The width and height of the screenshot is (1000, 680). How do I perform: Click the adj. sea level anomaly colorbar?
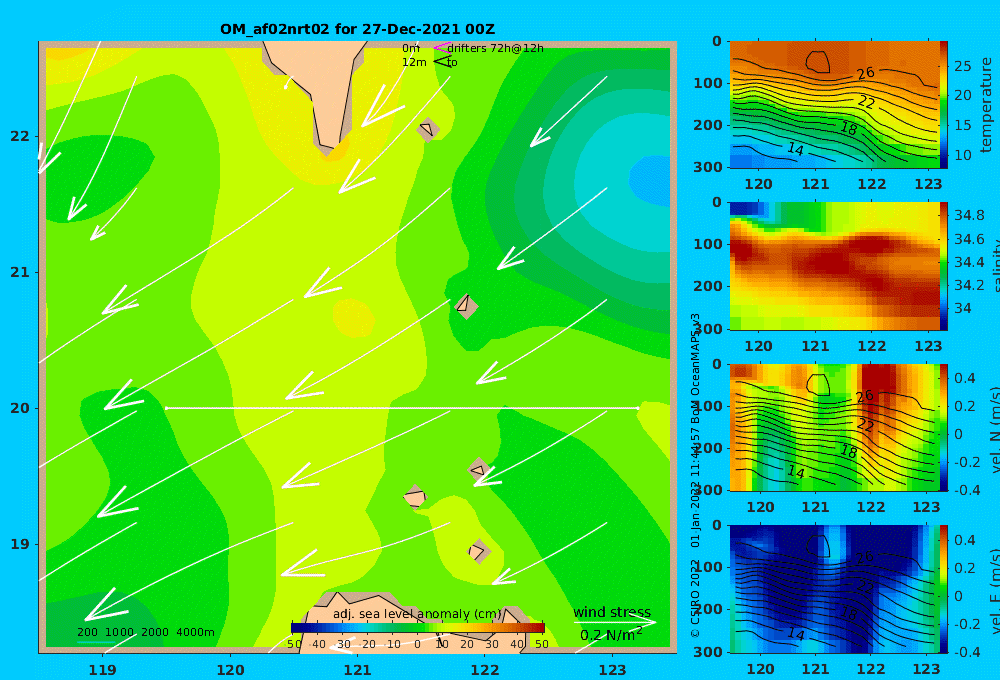[418, 628]
